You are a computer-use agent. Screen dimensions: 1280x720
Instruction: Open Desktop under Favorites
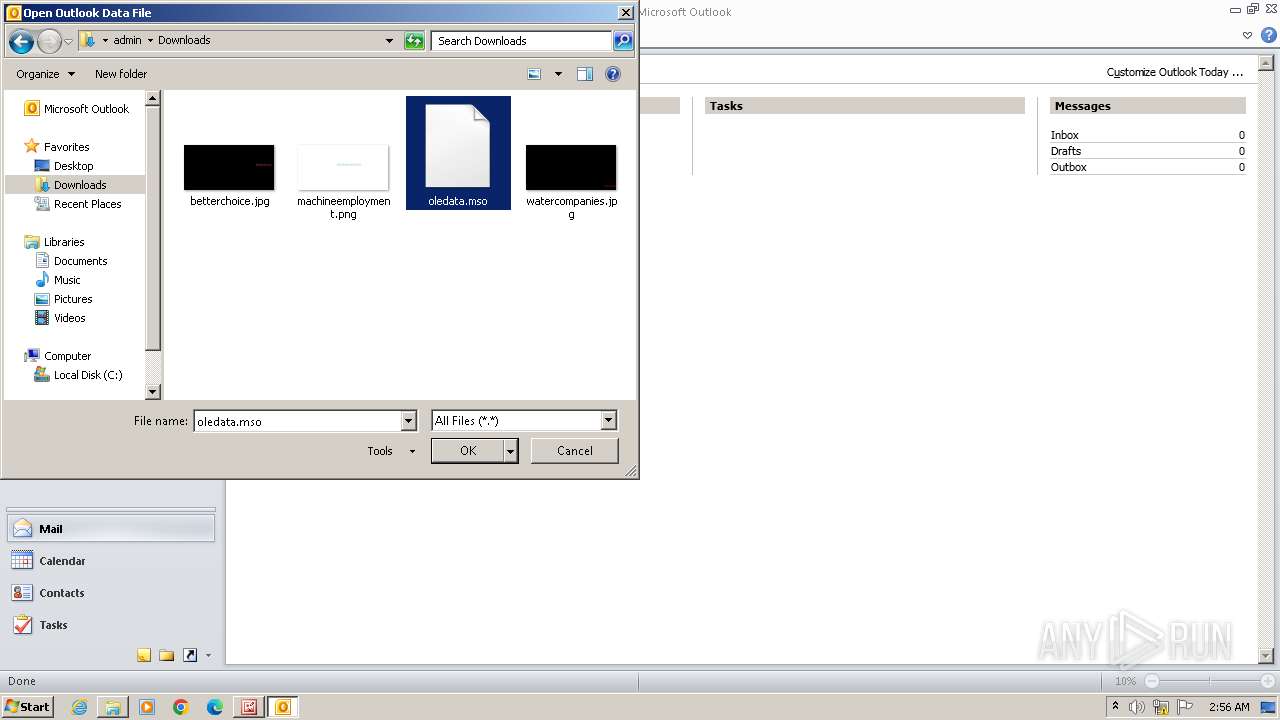[x=64, y=166]
